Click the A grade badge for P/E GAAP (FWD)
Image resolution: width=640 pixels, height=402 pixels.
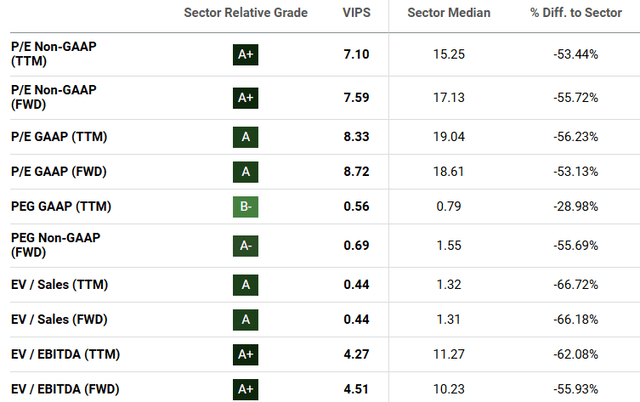click(x=245, y=172)
